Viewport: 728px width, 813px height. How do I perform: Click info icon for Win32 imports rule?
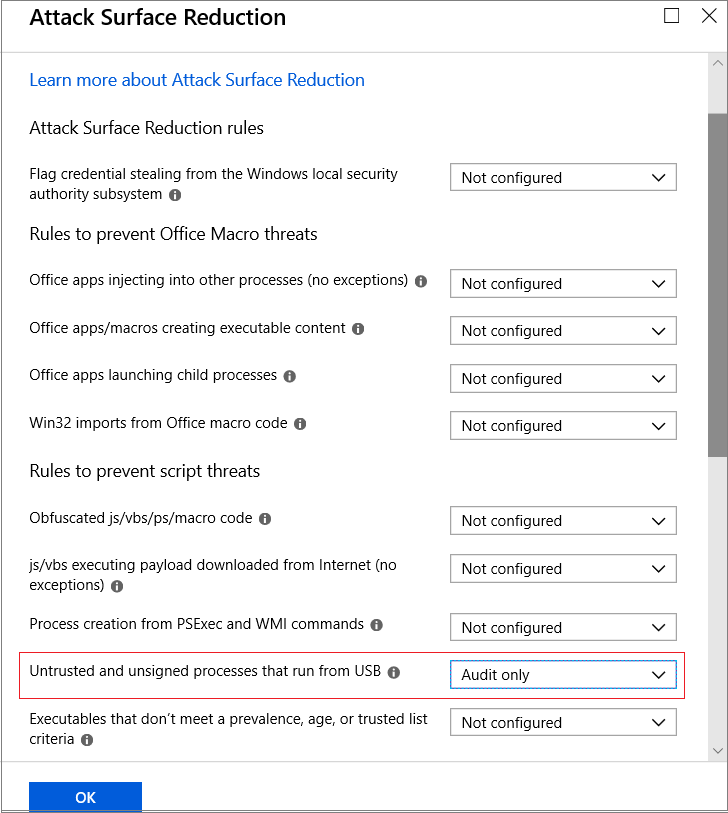click(x=300, y=424)
